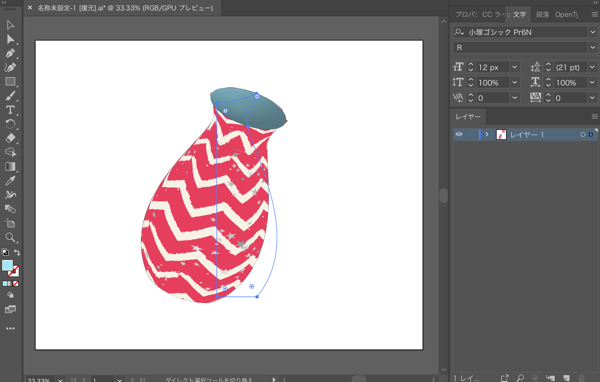
Task: Select the 名称未設定-1 document tab
Action: (125, 8)
